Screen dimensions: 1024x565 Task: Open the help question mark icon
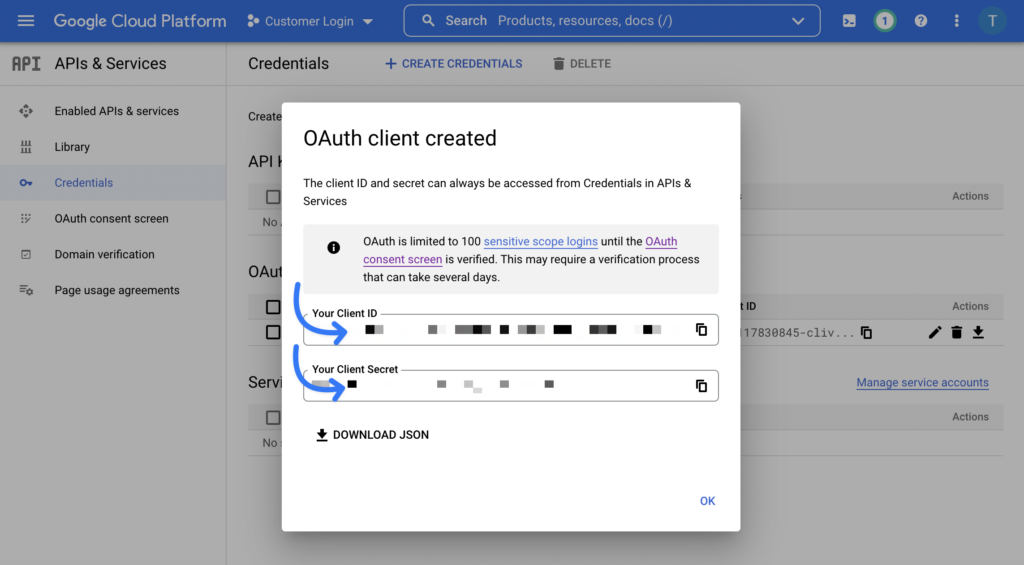pyautogui.click(x=921, y=21)
